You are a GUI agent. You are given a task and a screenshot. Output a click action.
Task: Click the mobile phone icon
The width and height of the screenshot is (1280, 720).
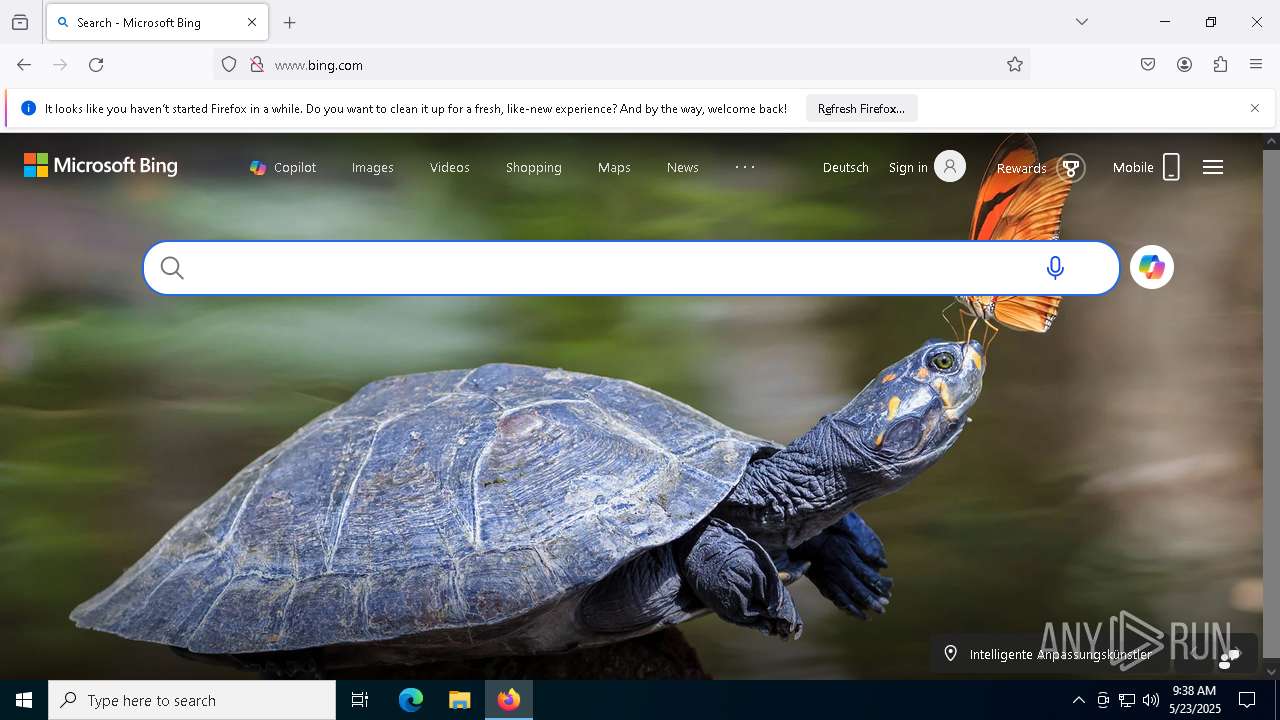point(1172,167)
